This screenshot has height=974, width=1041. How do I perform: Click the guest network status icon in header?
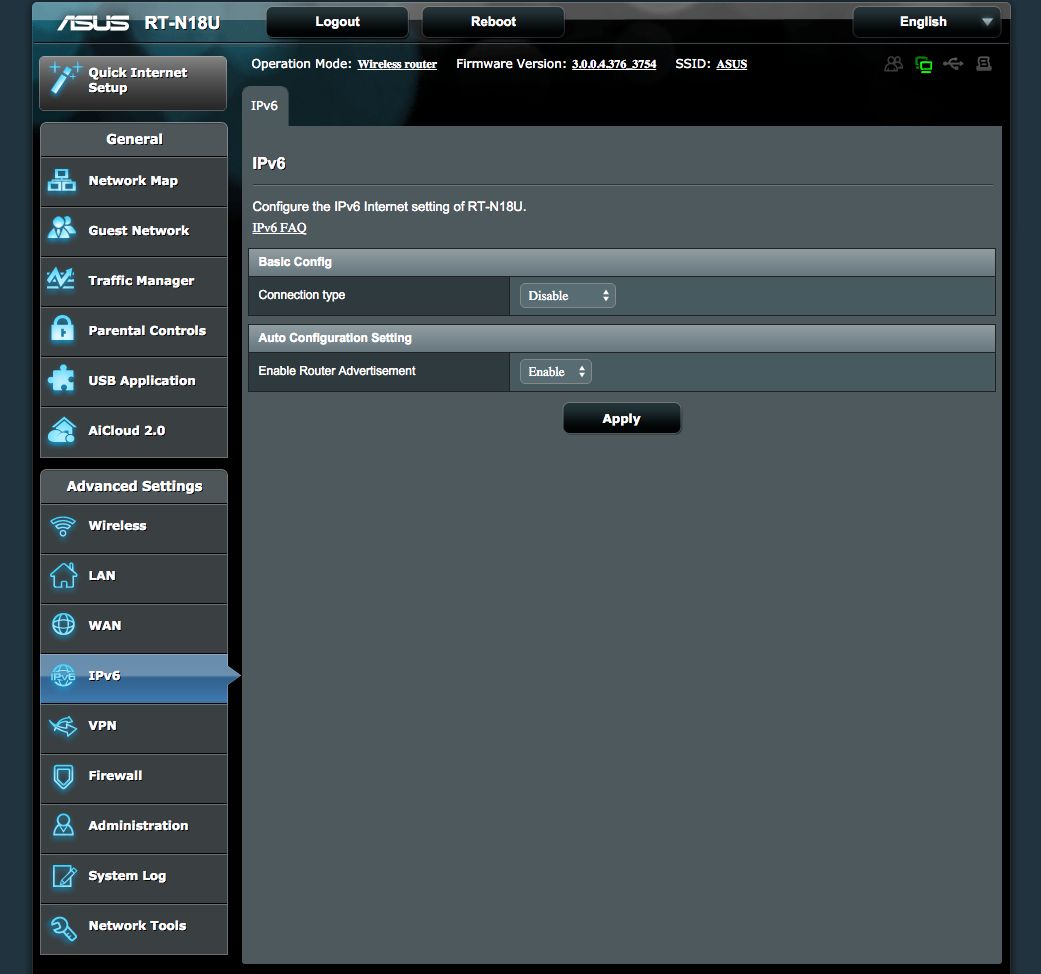(894, 64)
